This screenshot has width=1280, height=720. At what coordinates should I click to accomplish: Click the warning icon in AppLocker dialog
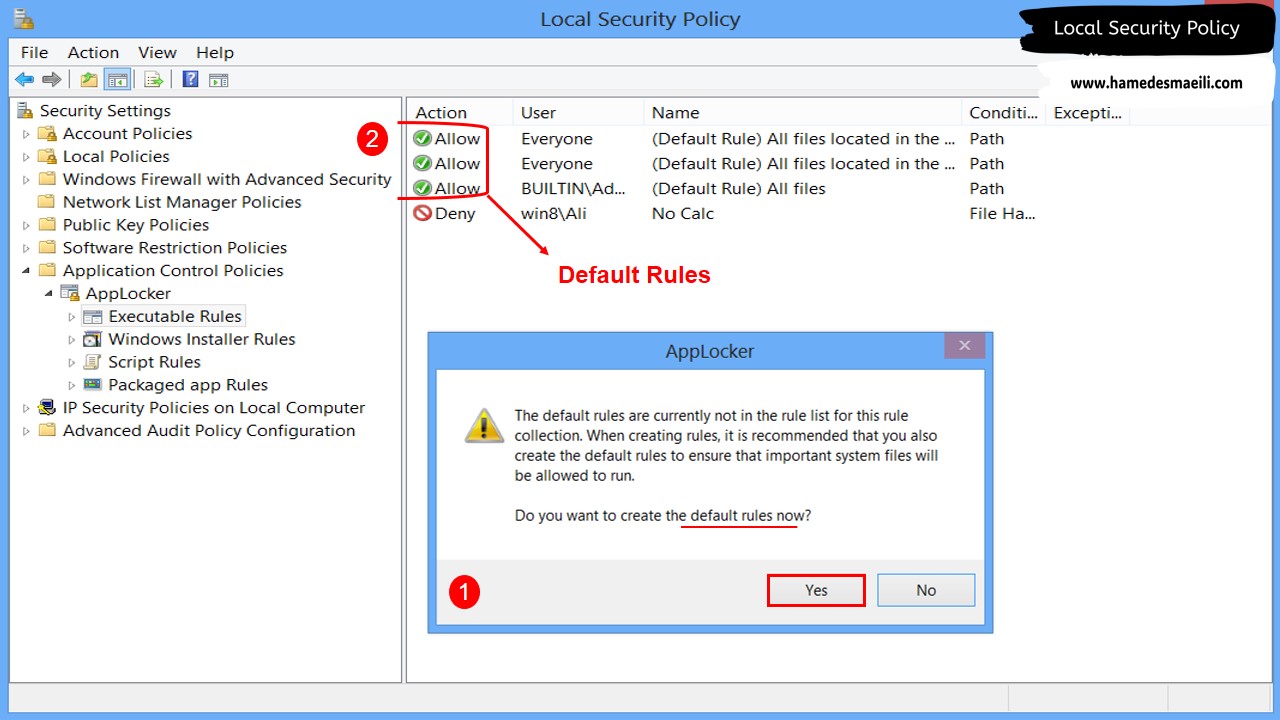484,425
